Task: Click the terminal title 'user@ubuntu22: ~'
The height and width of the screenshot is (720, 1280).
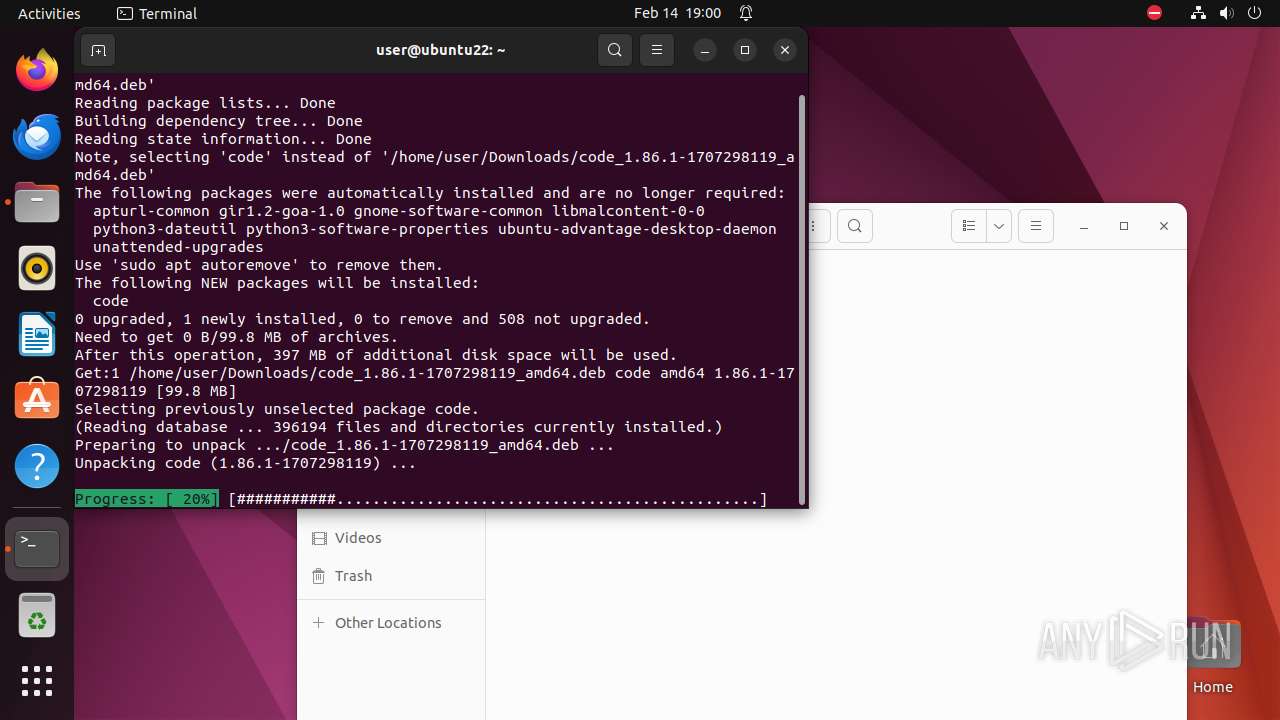Action: 441,50
